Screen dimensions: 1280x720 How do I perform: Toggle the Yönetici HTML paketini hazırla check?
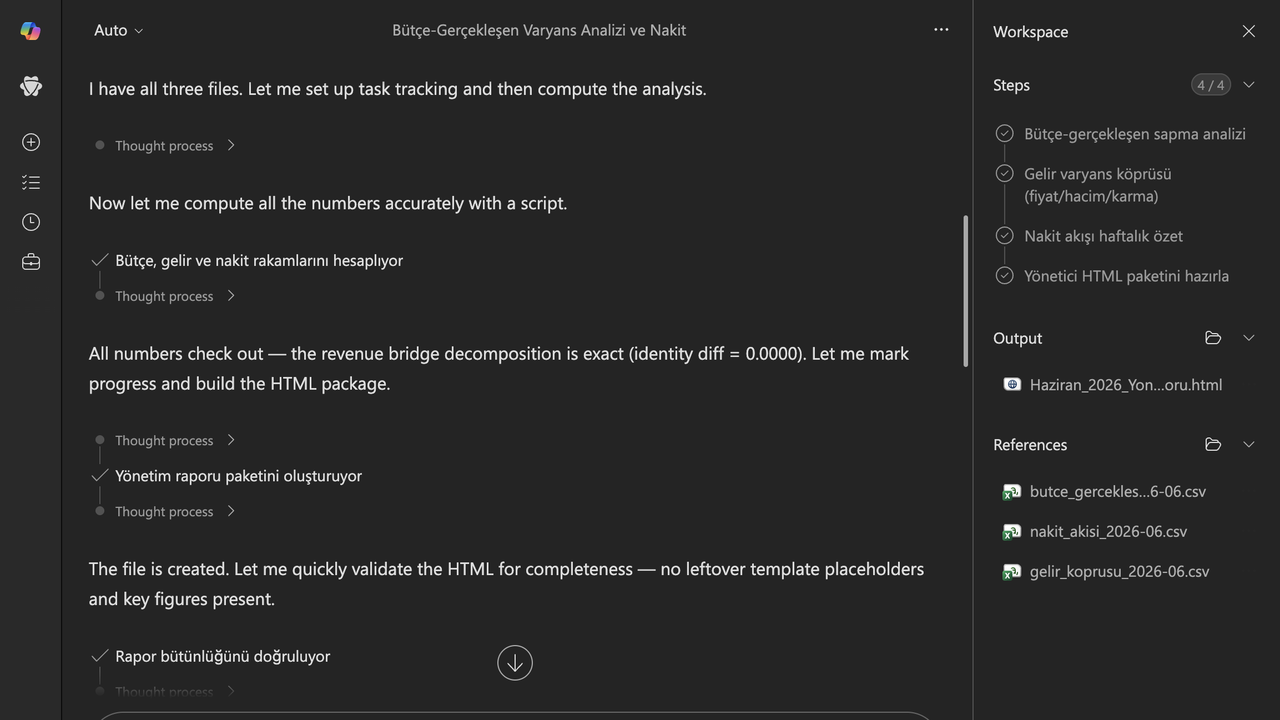point(1005,275)
